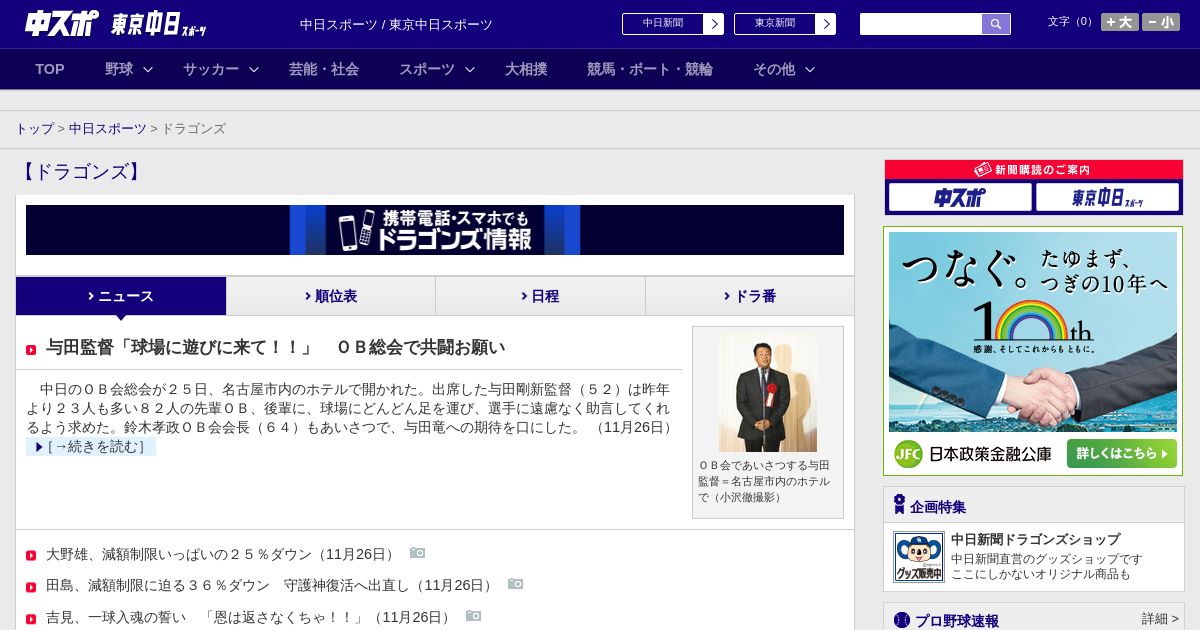Open the 大相撲 section

click(x=526, y=69)
